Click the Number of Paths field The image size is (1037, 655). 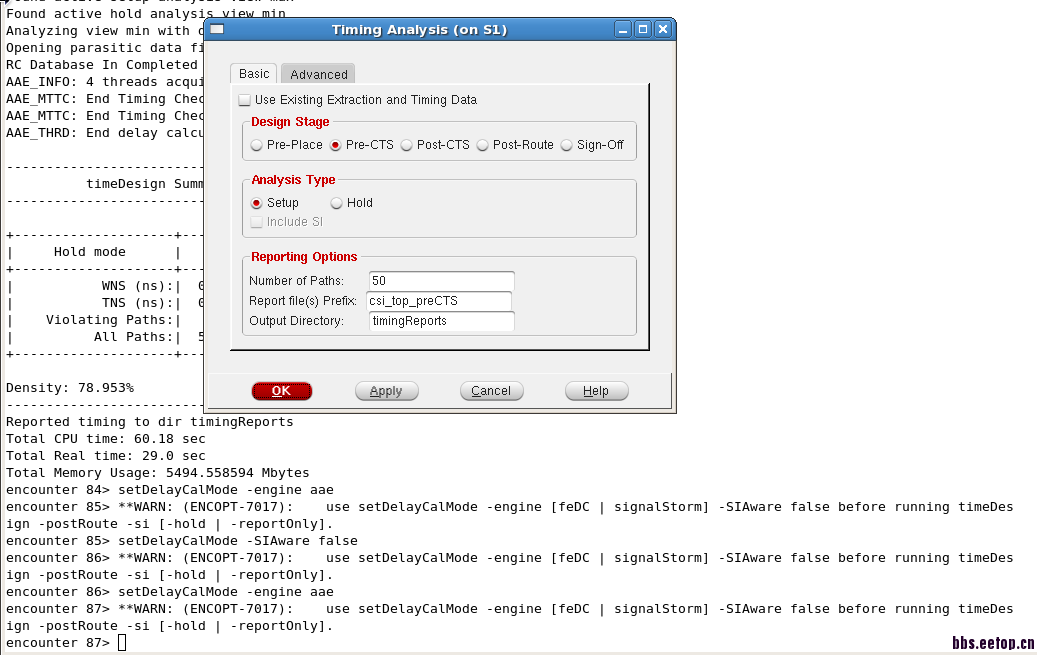pyautogui.click(x=441, y=281)
